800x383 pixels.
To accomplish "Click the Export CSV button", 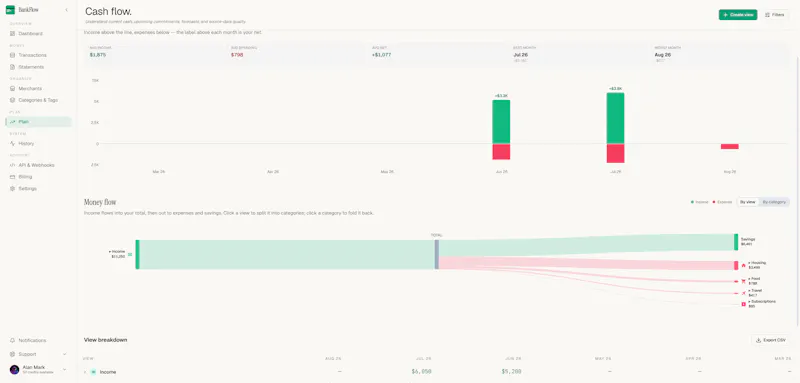I will (x=770, y=340).
